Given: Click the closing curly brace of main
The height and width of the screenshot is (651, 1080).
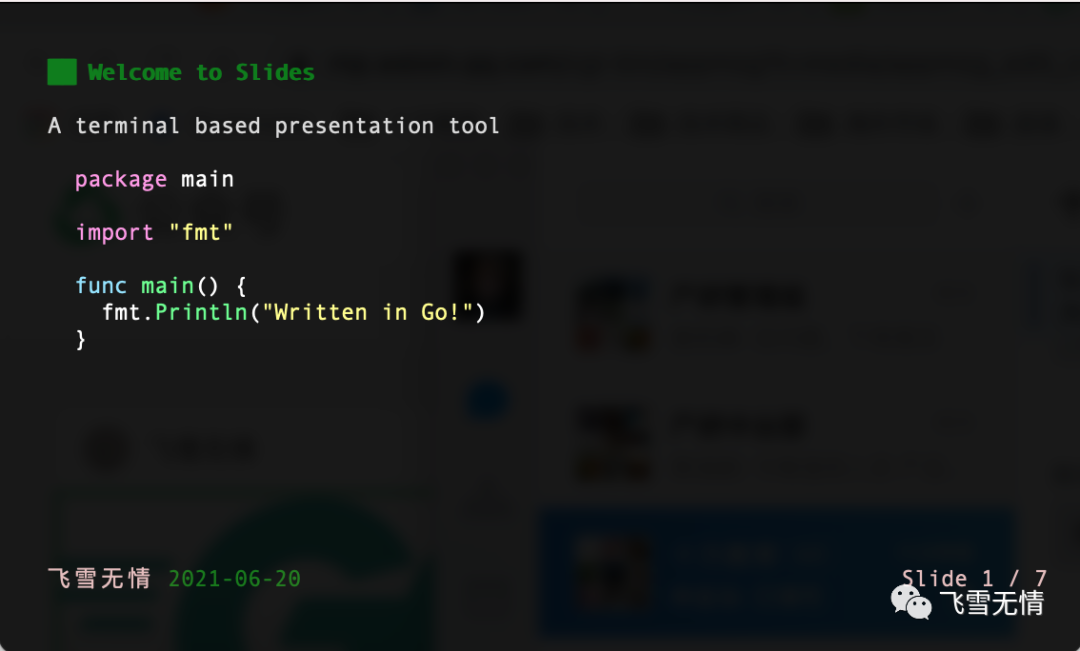Looking at the screenshot, I should pos(81,340).
